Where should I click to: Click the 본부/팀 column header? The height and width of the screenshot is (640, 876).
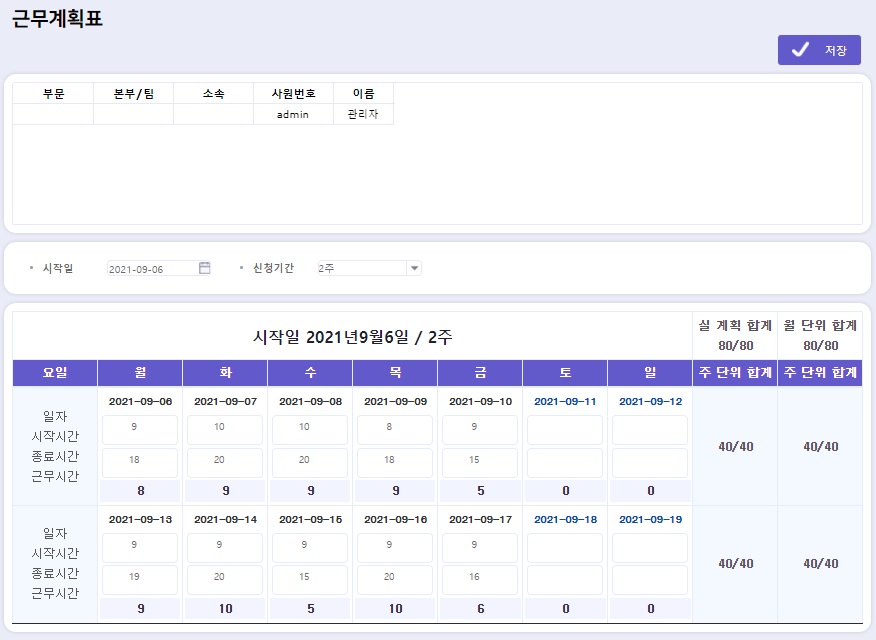pos(134,94)
